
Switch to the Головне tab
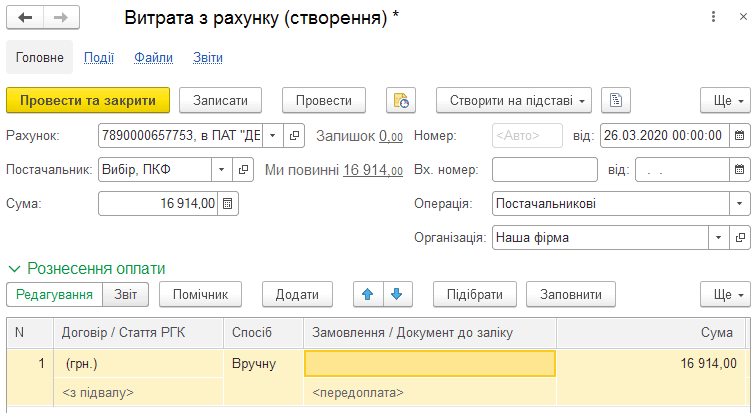40,57
